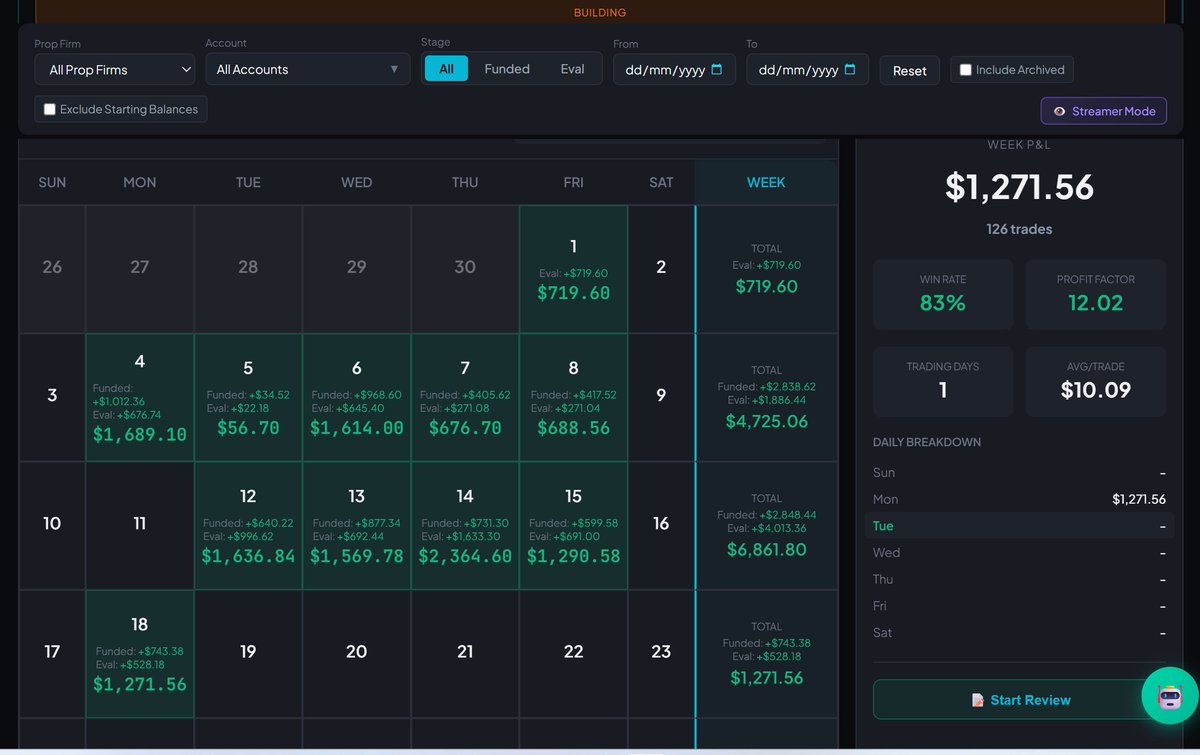This screenshot has height=755, width=1200.
Task: Click the TRADING DAYS card
Action: pyautogui.click(x=943, y=381)
